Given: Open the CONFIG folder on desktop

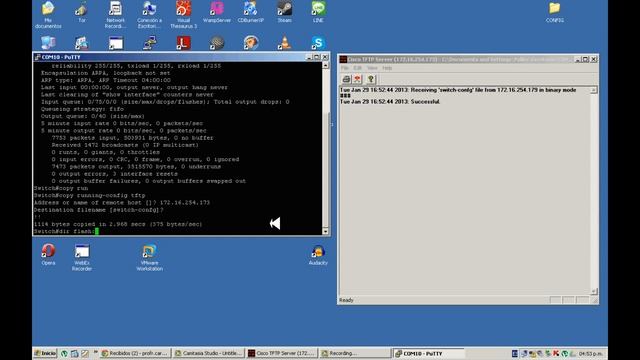Looking at the screenshot, I should coord(555,12).
